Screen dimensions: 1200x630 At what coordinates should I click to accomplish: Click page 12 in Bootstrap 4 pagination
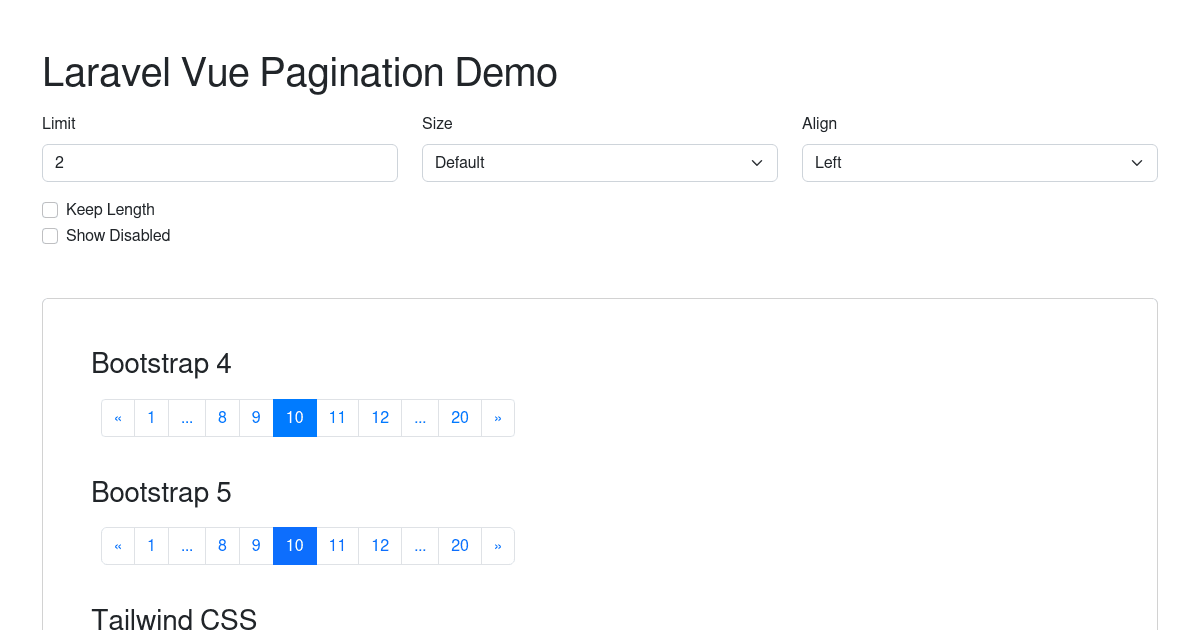click(380, 418)
